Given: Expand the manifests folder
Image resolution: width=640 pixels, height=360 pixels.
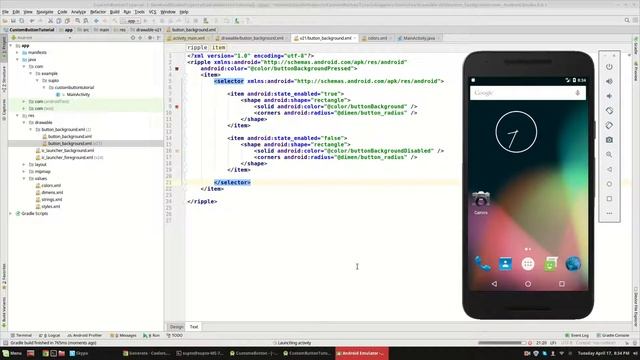Looking at the screenshot, I should pos(18,53).
